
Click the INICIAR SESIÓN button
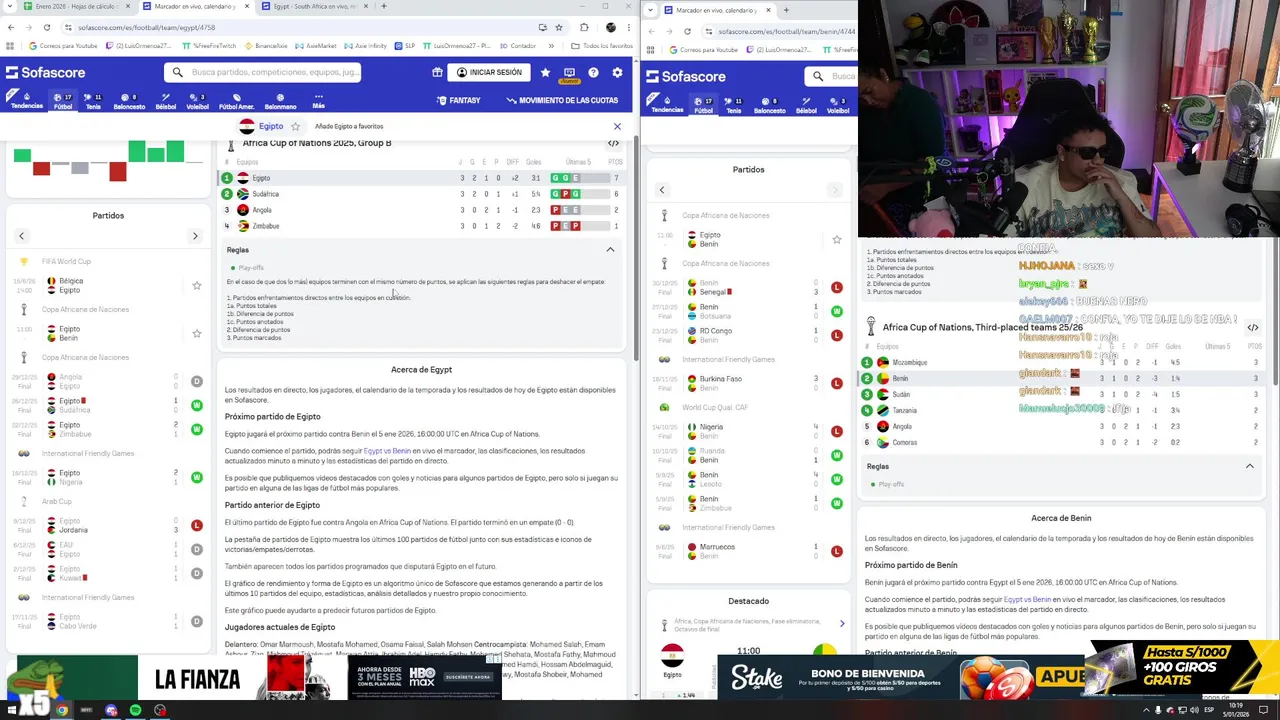(489, 72)
